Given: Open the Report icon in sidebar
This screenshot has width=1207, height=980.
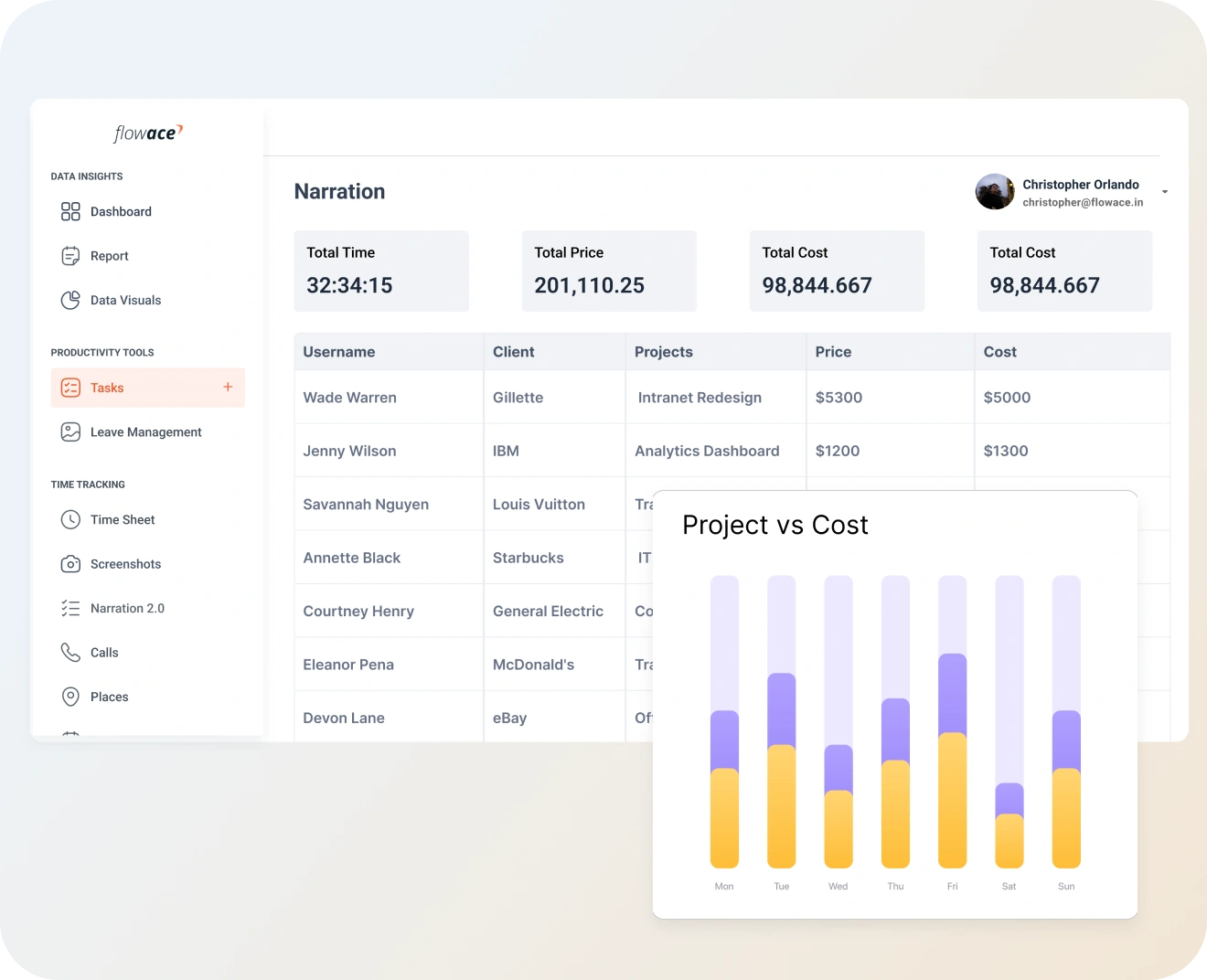Looking at the screenshot, I should click(70, 256).
